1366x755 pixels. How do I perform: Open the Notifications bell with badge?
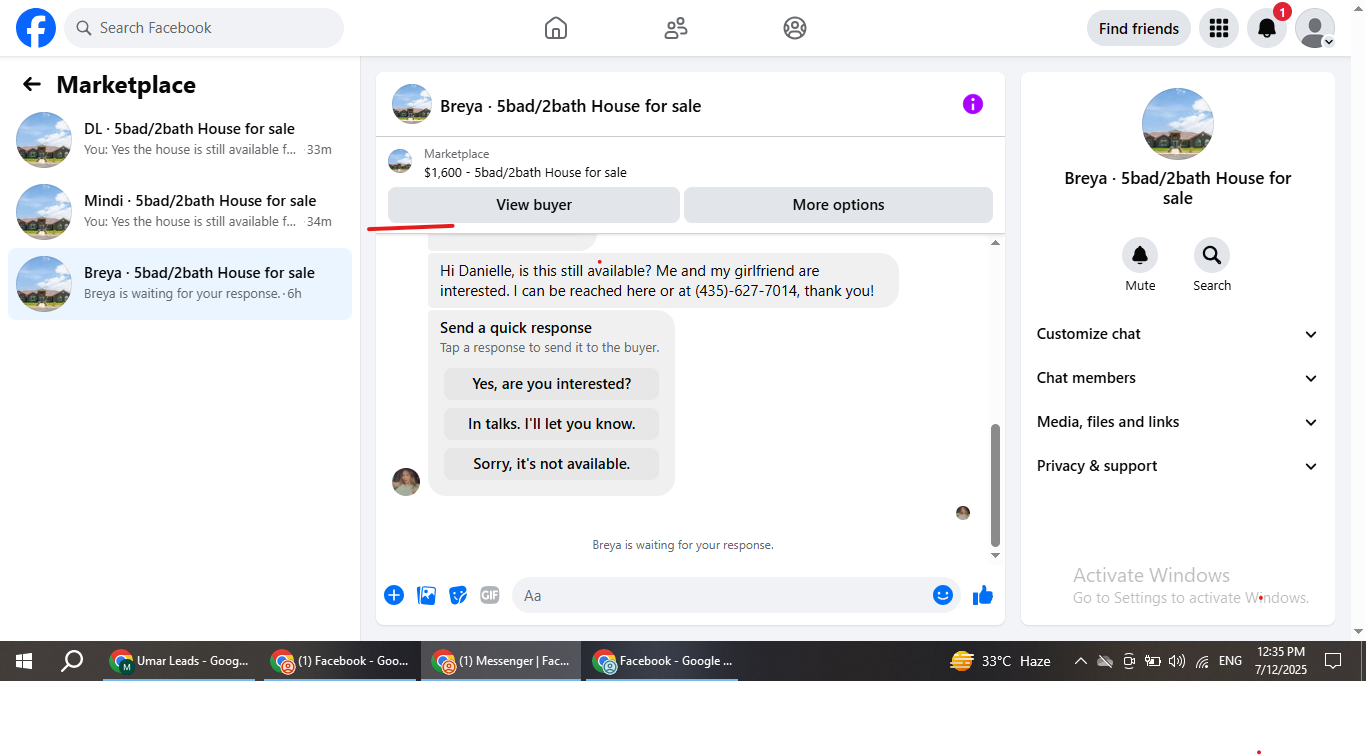pos(1266,28)
